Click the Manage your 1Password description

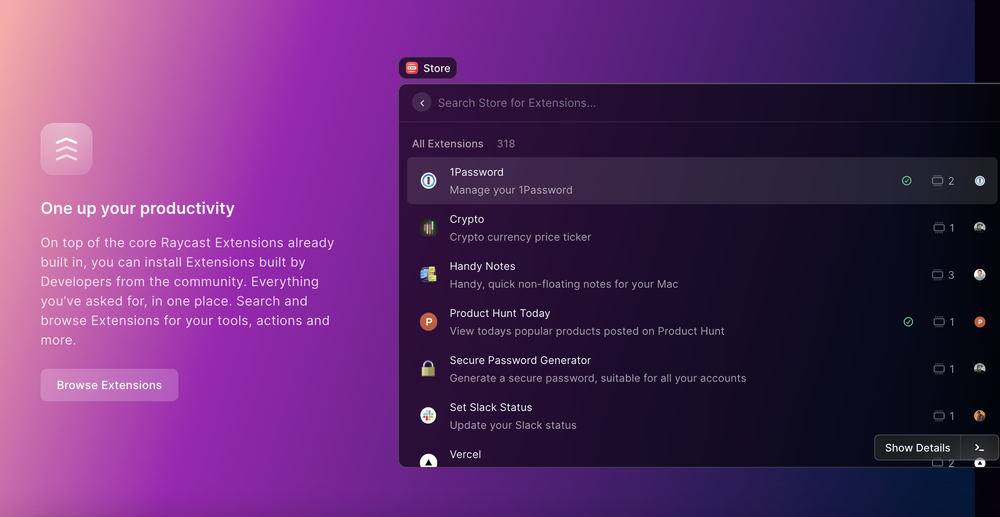click(x=511, y=190)
